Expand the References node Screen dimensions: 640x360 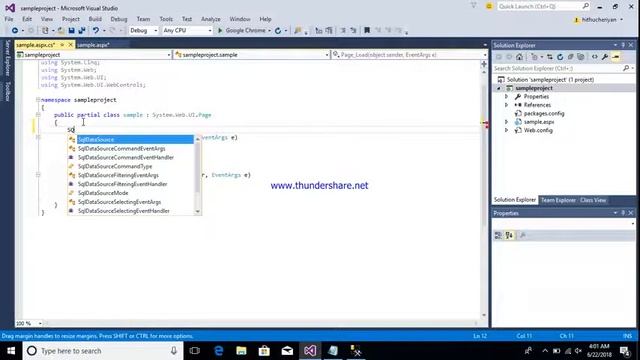(x=507, y=105)
